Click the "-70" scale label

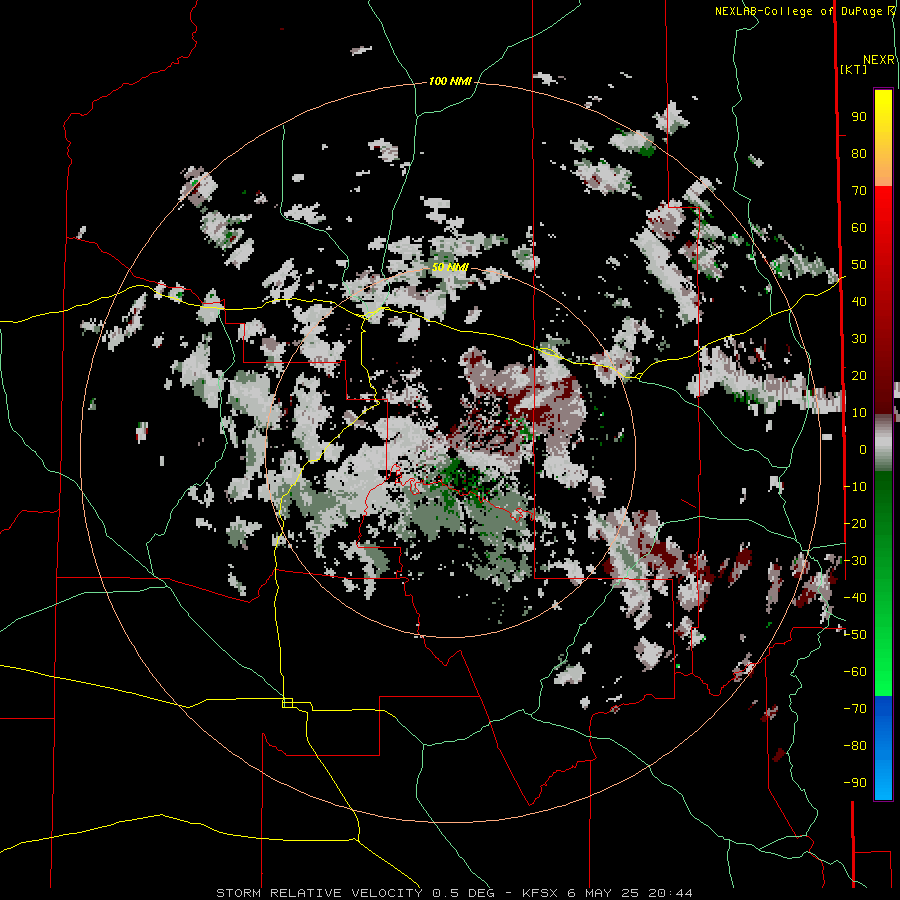(855, 709)
